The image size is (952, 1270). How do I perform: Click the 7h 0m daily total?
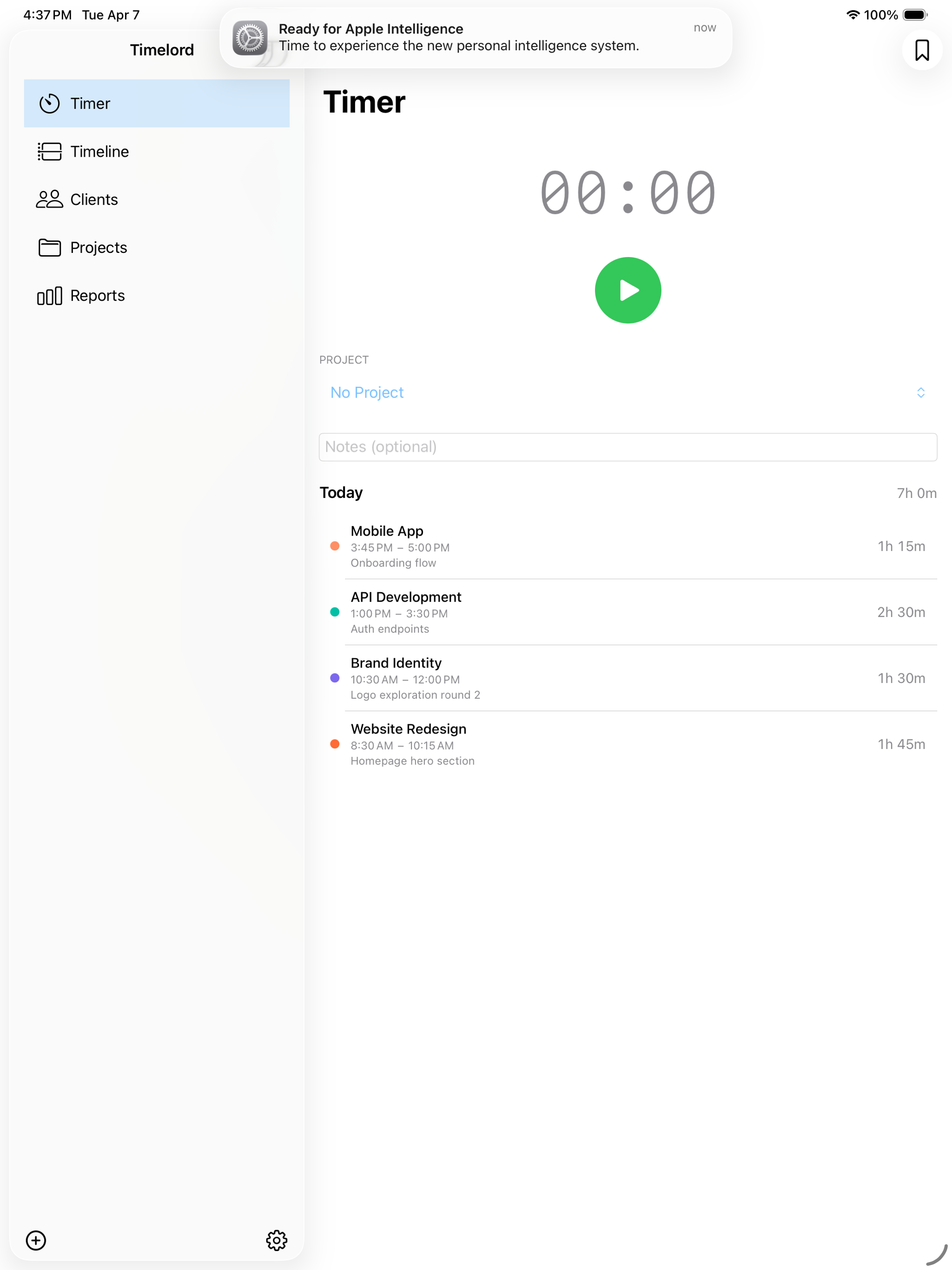click(916, 493)
